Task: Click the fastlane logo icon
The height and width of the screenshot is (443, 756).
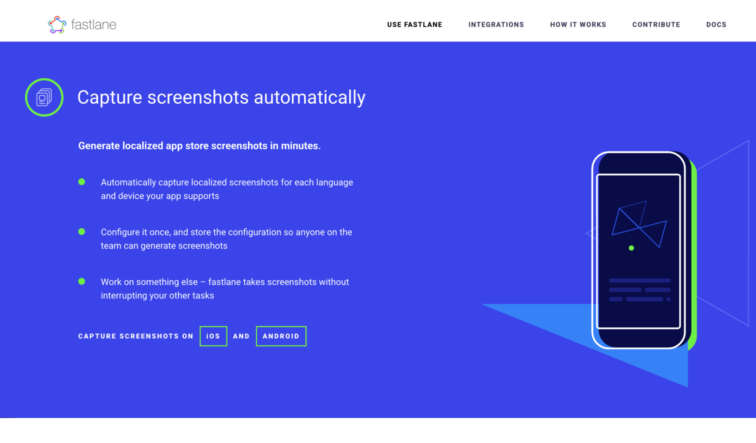Action: pos(57,25)
